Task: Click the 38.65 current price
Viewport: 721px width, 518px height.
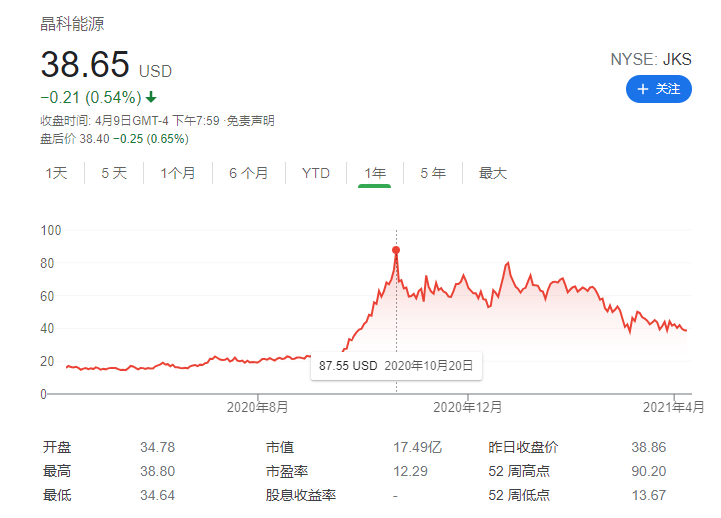Action: 85,64
